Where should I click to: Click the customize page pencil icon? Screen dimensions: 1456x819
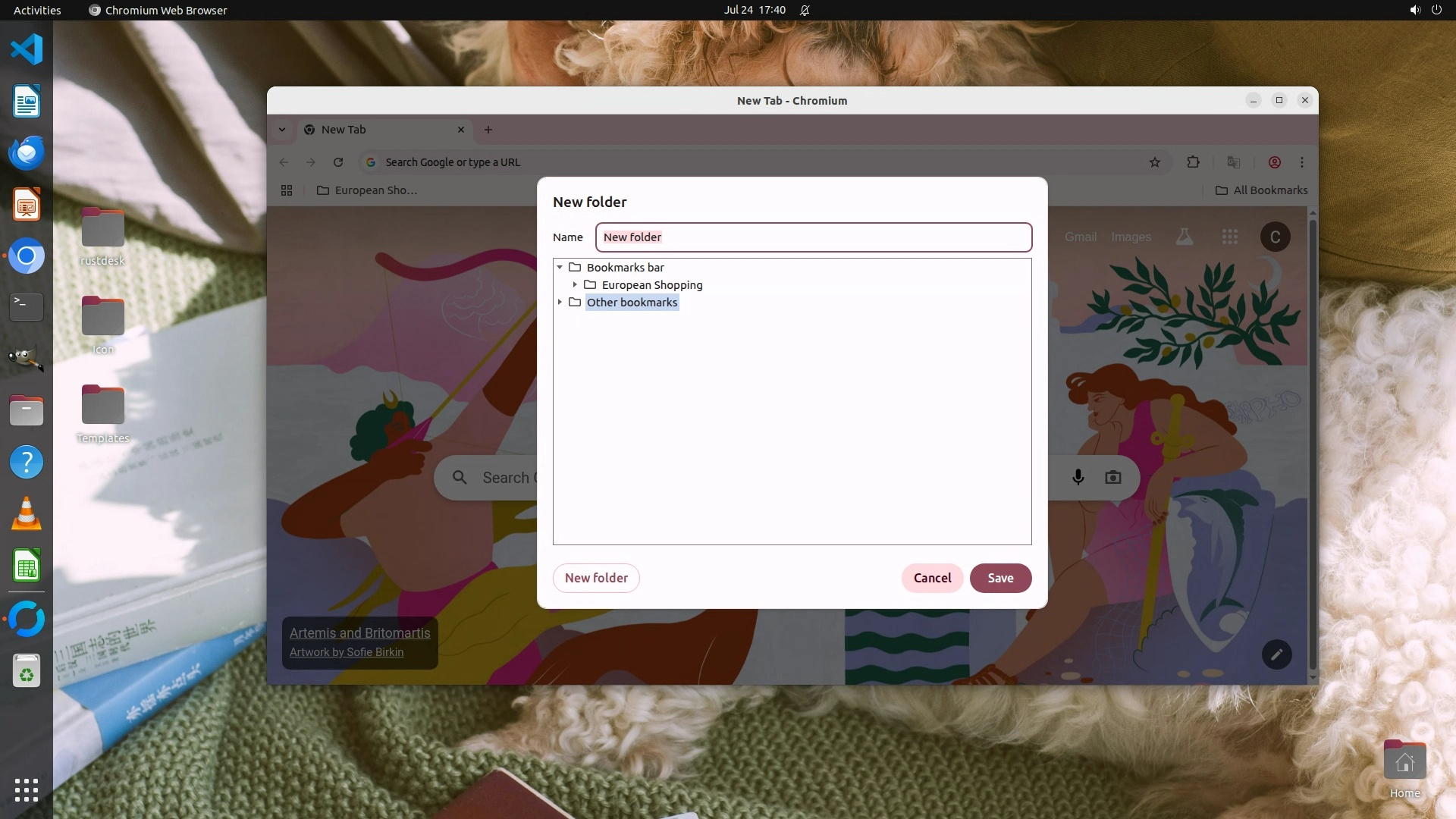[x=1276, y=654]
